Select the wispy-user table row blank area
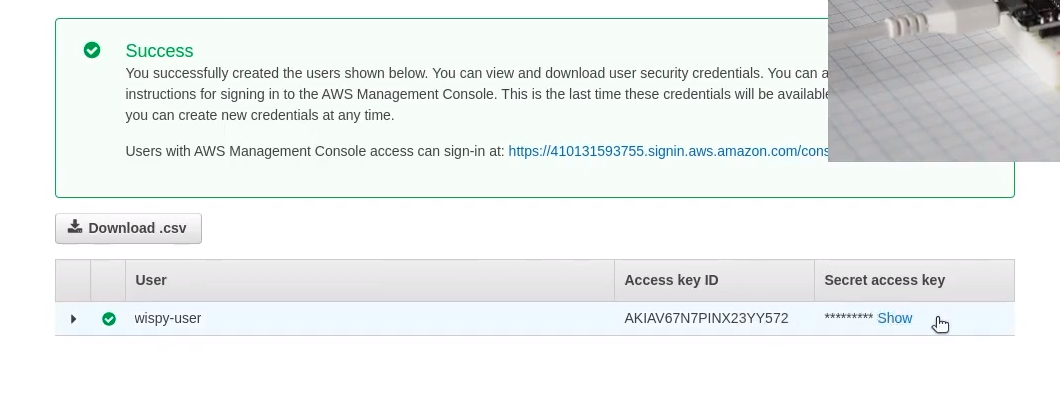The width and height of the screenshot is (1060, 419). [x=406, y=318]
